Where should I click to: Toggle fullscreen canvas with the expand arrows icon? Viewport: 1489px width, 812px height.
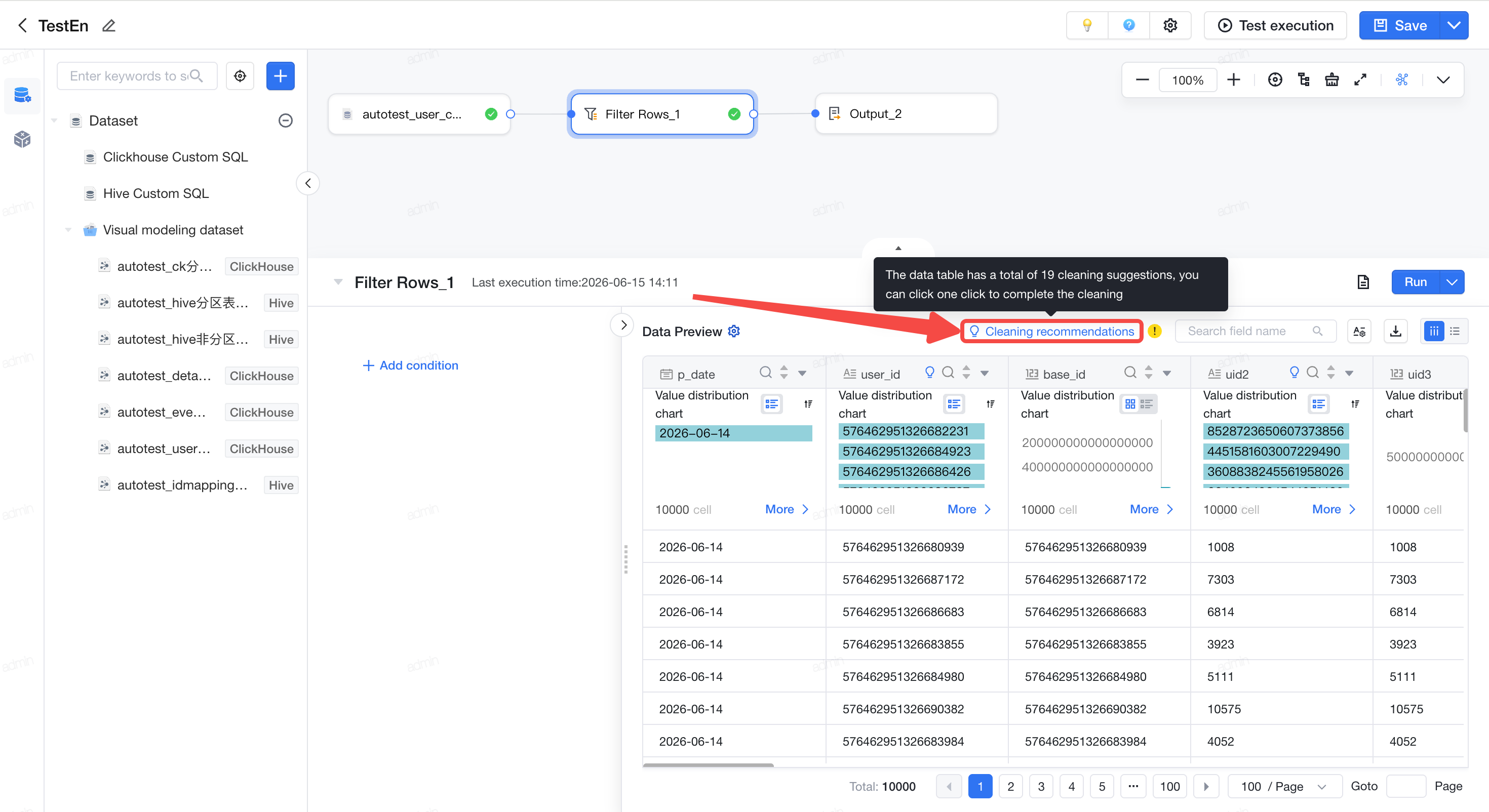[1360, 80]
